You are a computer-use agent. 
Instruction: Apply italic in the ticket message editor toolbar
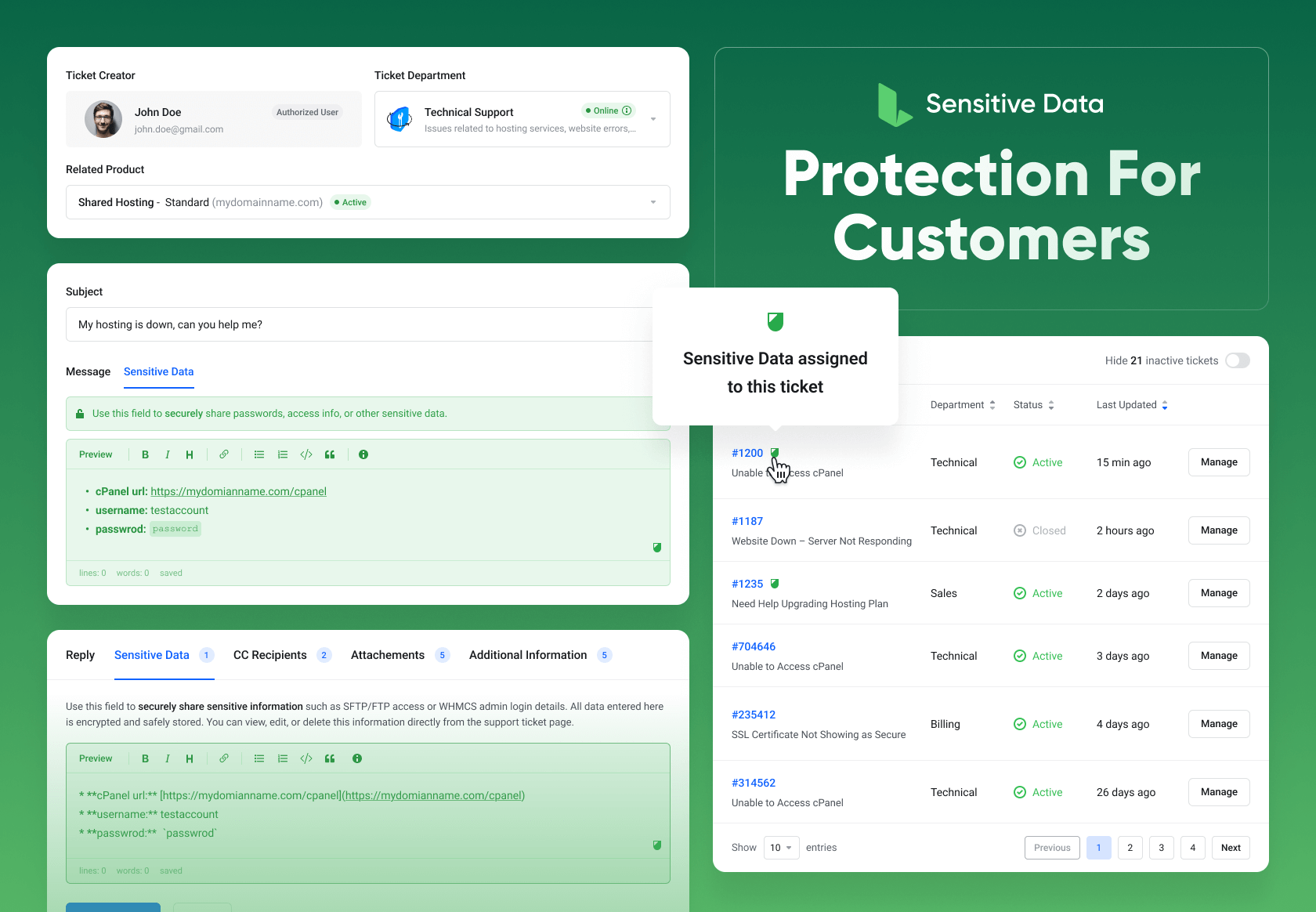(x=168, y=454)
